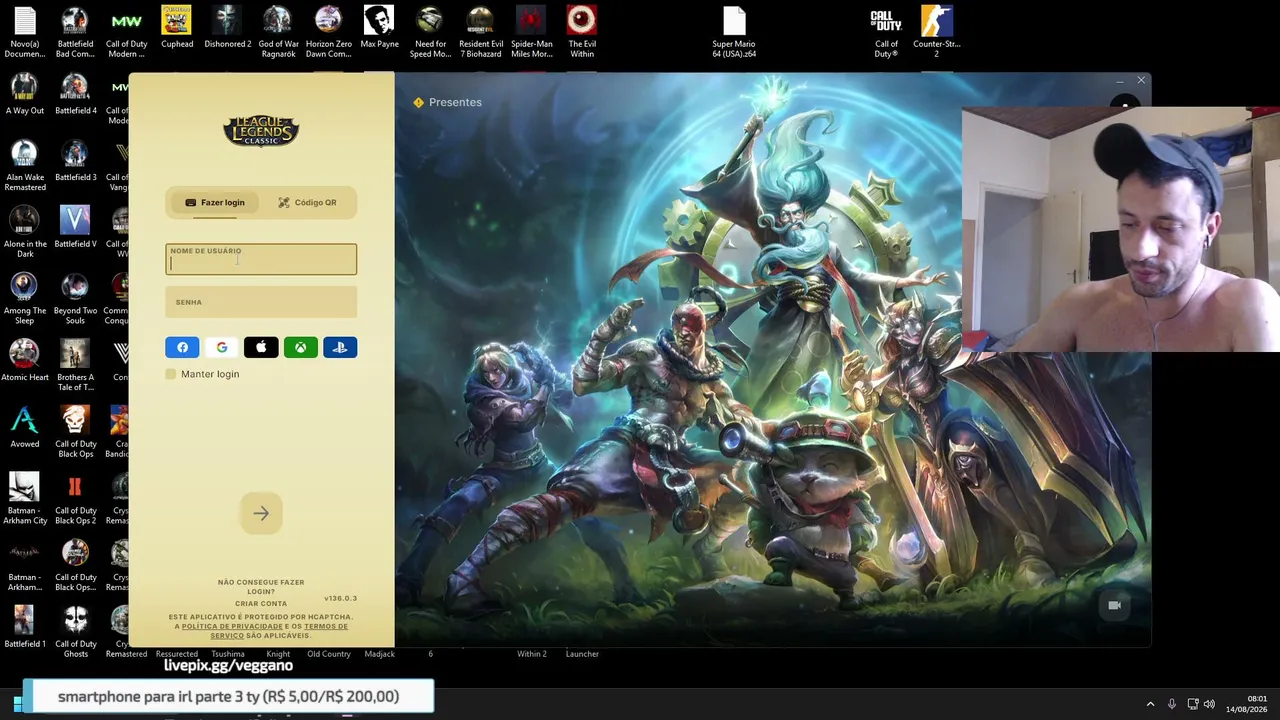
Task: Sign in with the Apple icon
Action: [261, 347]
